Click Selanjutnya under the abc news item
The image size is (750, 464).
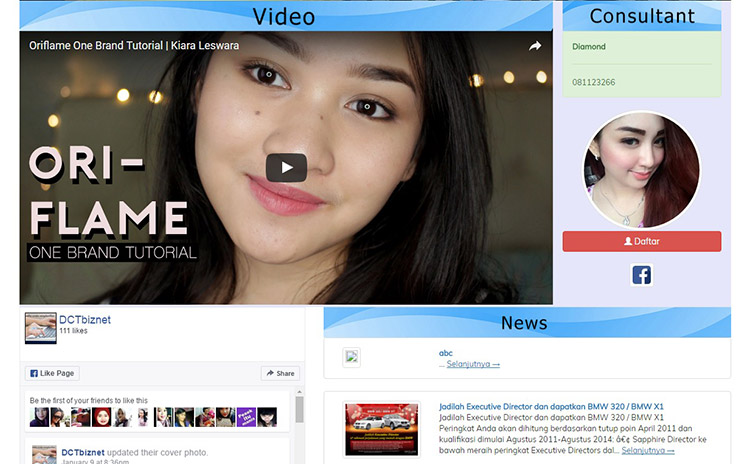pos(473,364)
